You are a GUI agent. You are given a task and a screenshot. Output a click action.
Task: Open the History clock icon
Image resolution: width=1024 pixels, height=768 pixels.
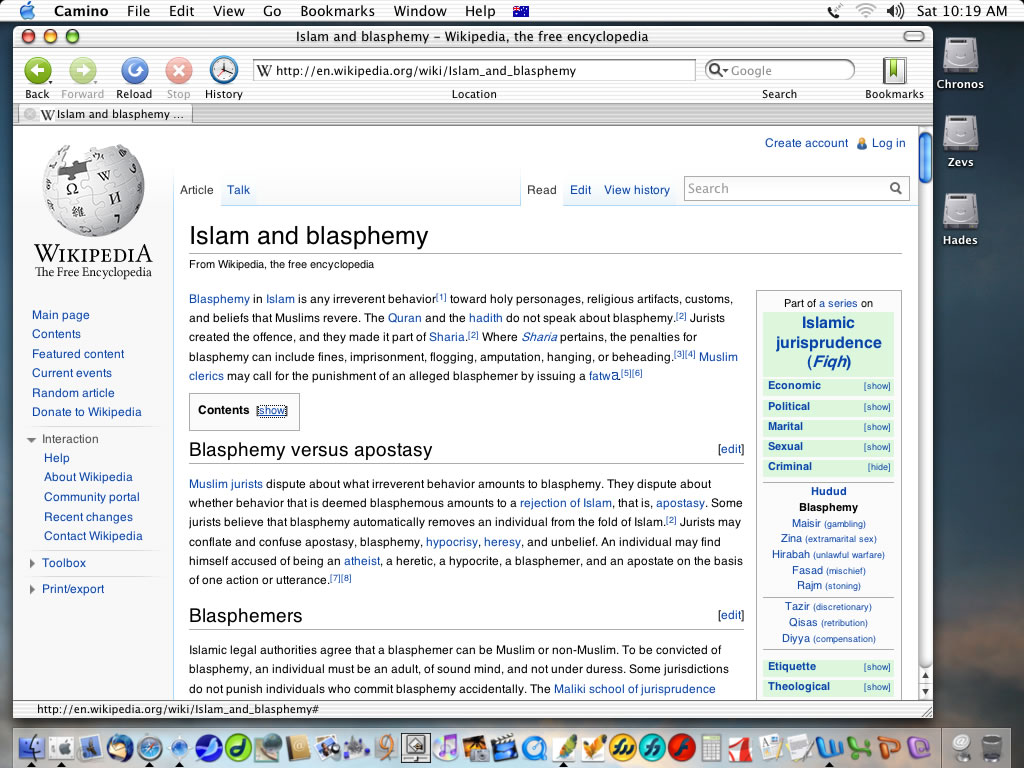[x=223, y=71]
